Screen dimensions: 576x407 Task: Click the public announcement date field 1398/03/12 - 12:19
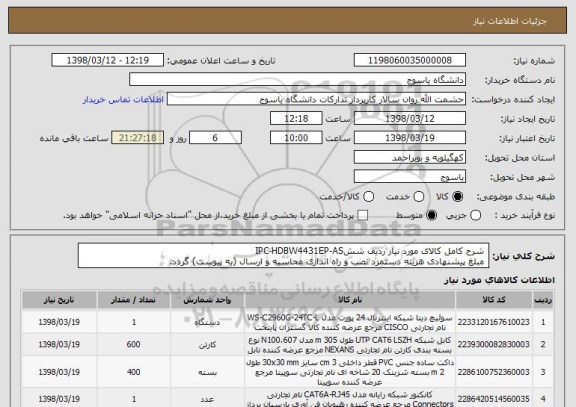(x=108, y=60)
